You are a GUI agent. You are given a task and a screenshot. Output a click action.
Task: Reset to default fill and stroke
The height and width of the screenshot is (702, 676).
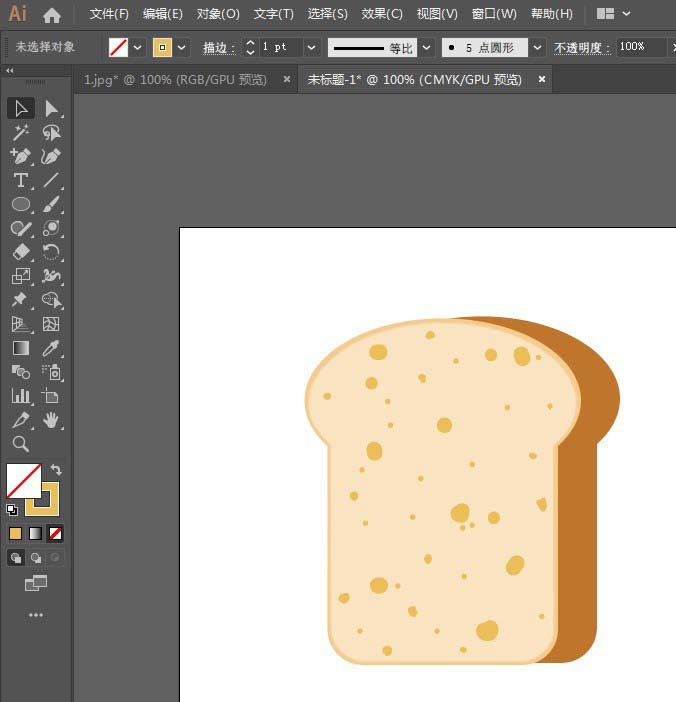point(12,509)
